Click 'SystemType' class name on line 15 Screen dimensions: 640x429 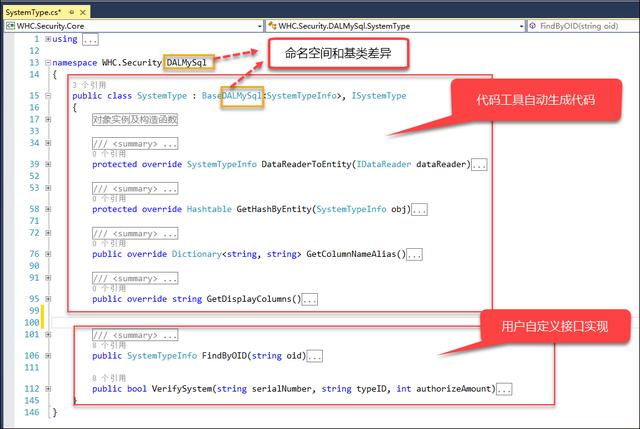pyautogui.click(x=162, y=96)
